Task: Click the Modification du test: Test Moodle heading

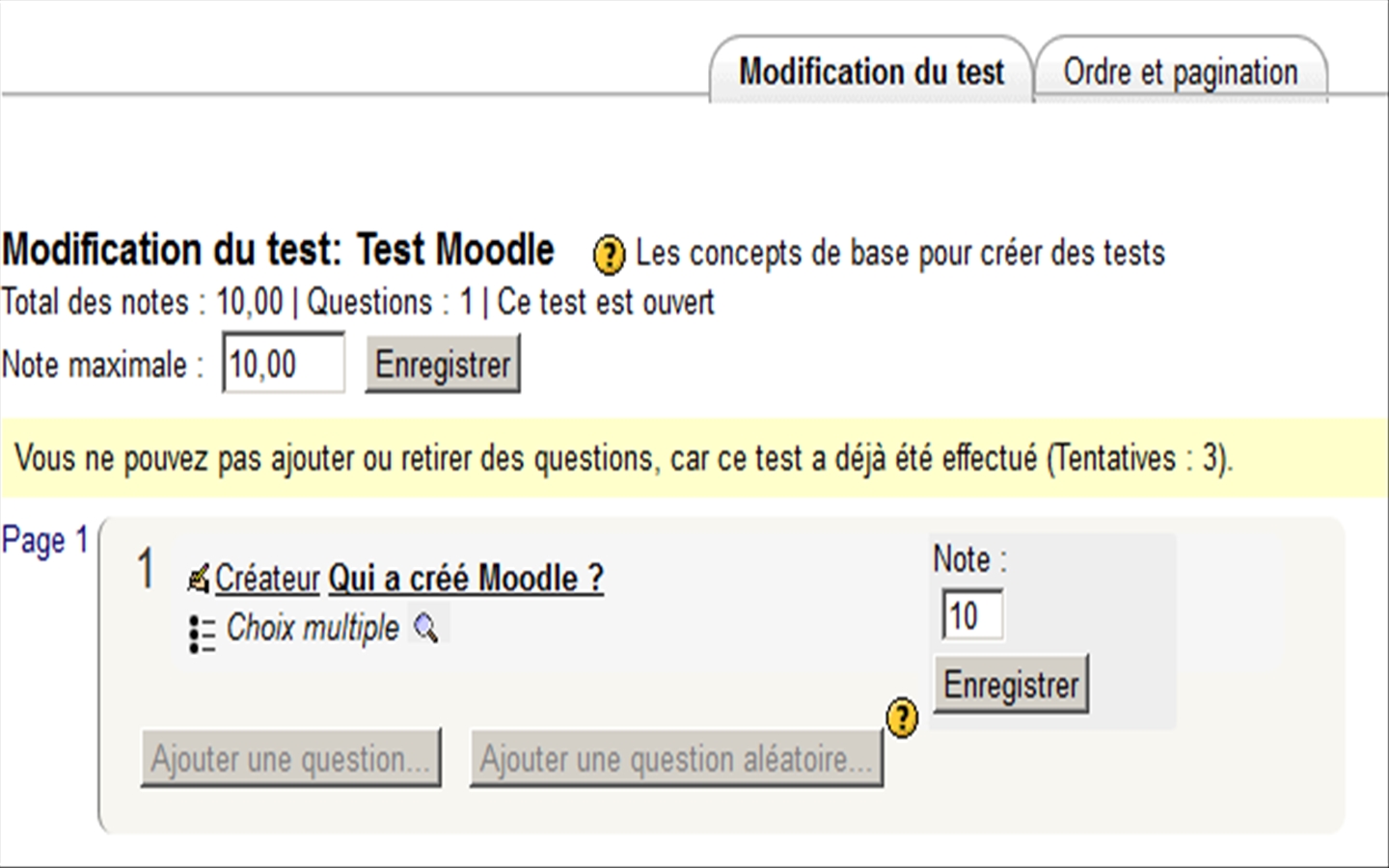Action: point(278,250)
